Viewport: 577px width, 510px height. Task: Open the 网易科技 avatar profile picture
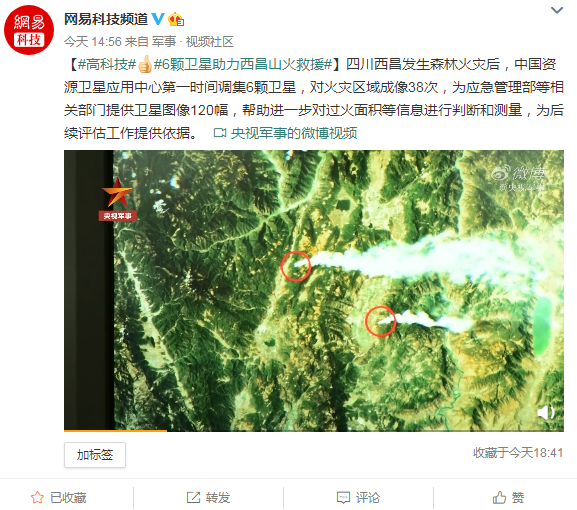click(x=29, y=30)
